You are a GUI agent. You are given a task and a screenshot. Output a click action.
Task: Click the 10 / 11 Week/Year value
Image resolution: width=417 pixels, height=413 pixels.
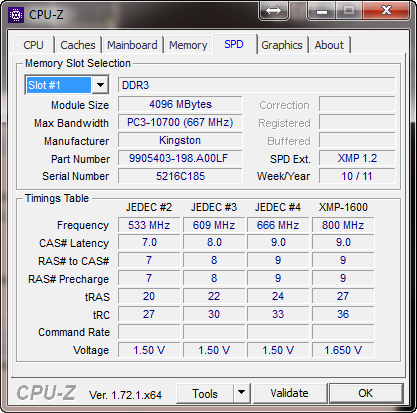357,176
